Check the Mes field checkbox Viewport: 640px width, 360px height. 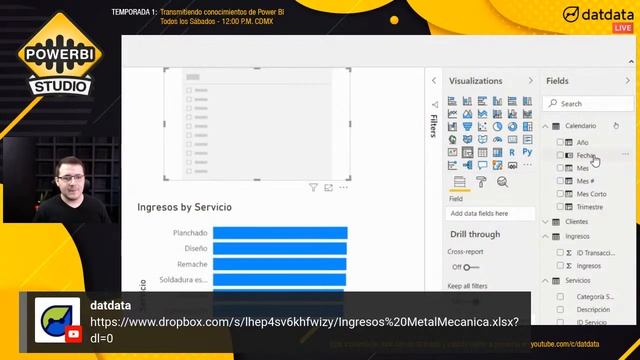560,168
